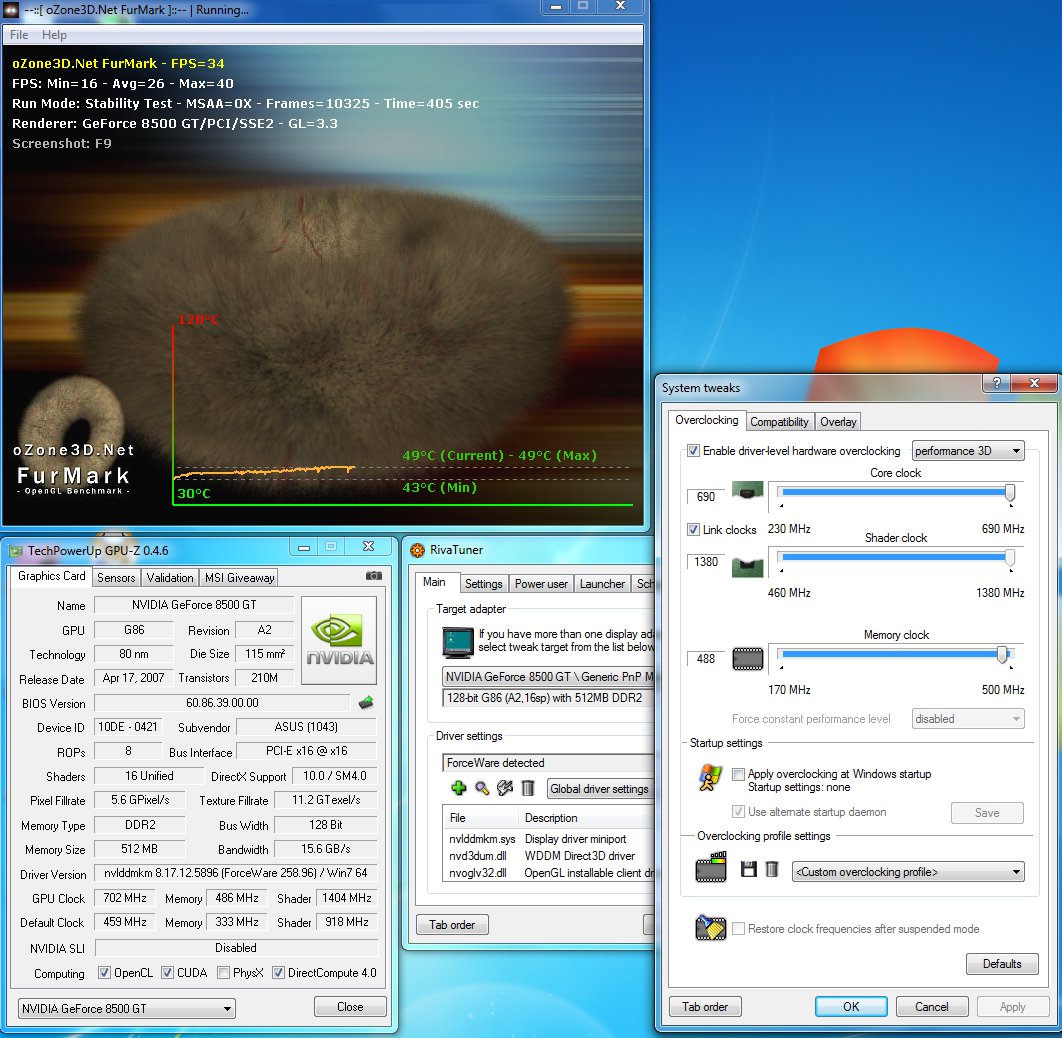Click the magnifier icon in Driver settings
The width and height of the screenshot is (1062, 1038).
(x=482, y=788)
